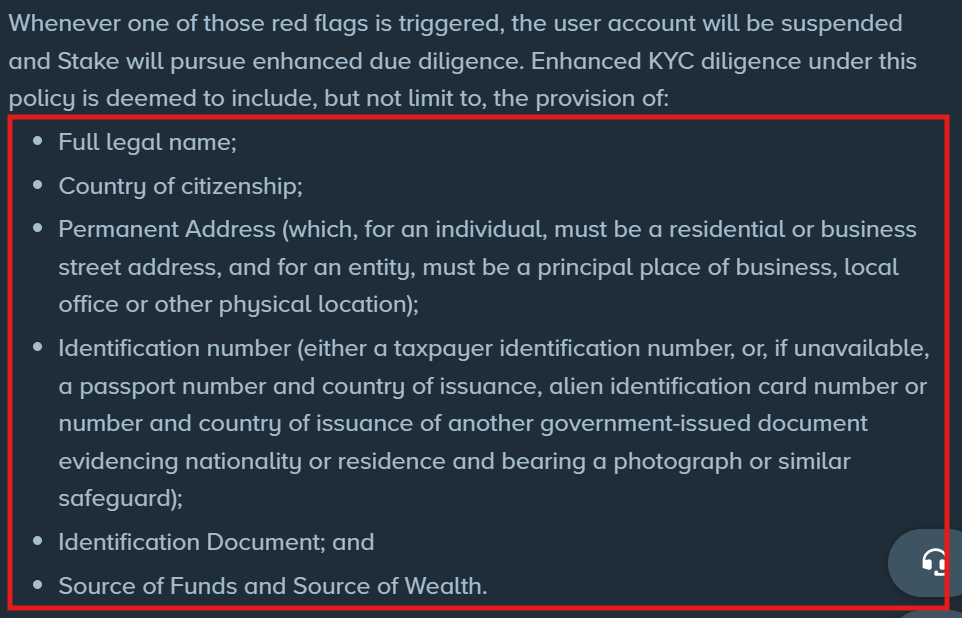This screenshot has width=962, height=618.
Task: Click the bullet before "Source of Funds"
Action: click(38, 586)
